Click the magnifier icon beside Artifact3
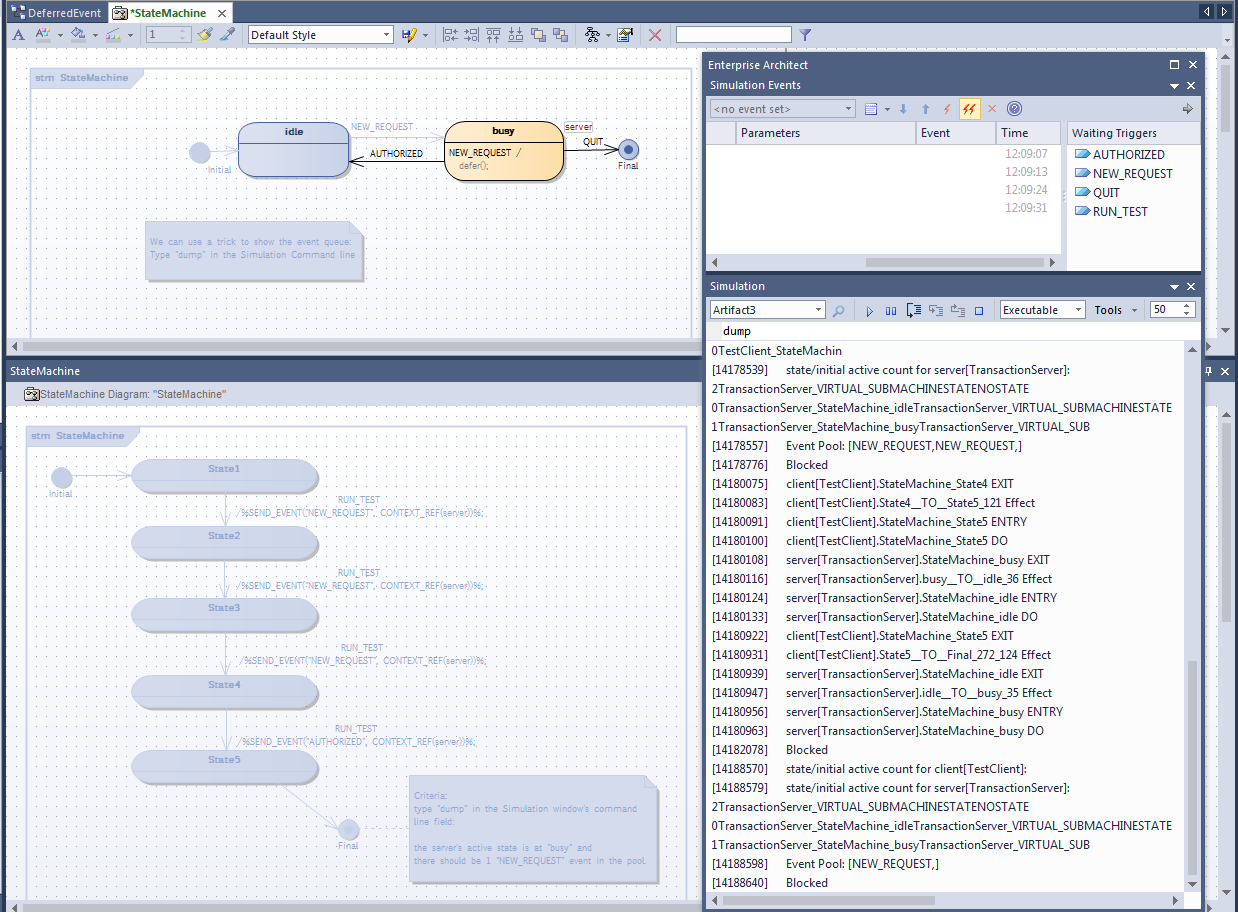The width and height of the screenshot is (1238, 912). pos(839,311)
